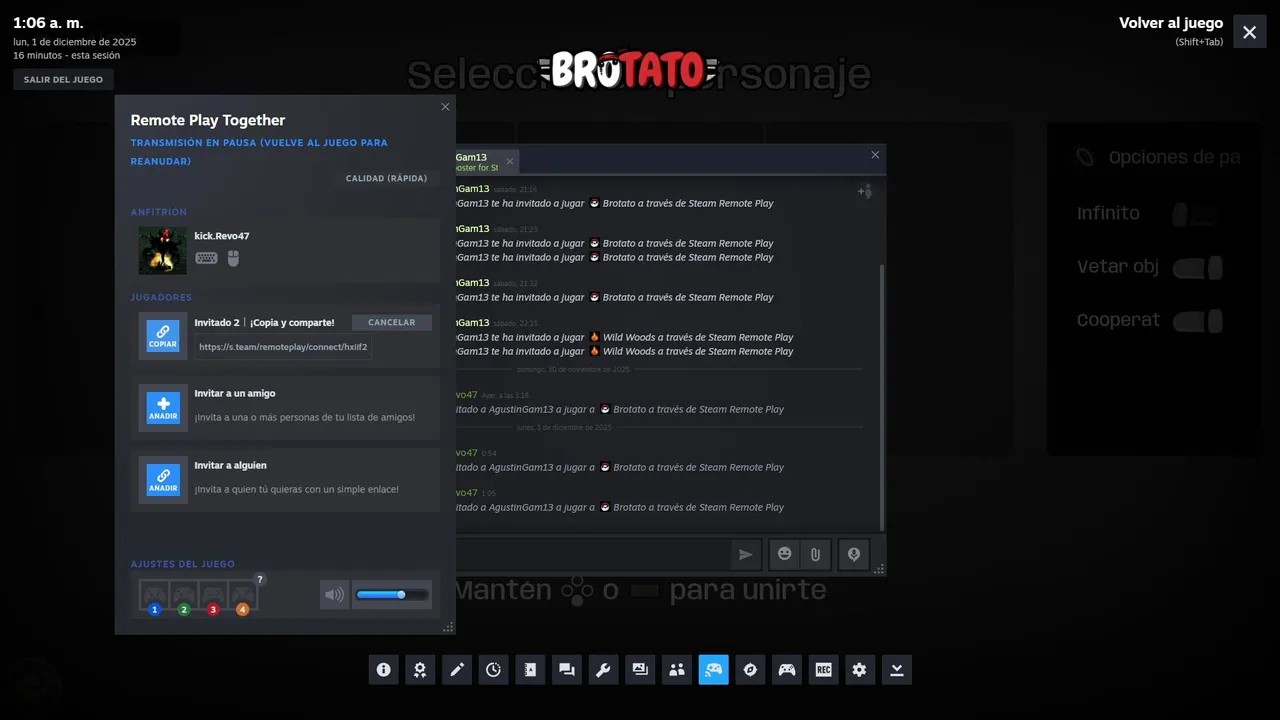The height and width of the screenshot is (720, 1280).
Task: Click SALIR DEL JUEGO button
Action: [63, 80]
